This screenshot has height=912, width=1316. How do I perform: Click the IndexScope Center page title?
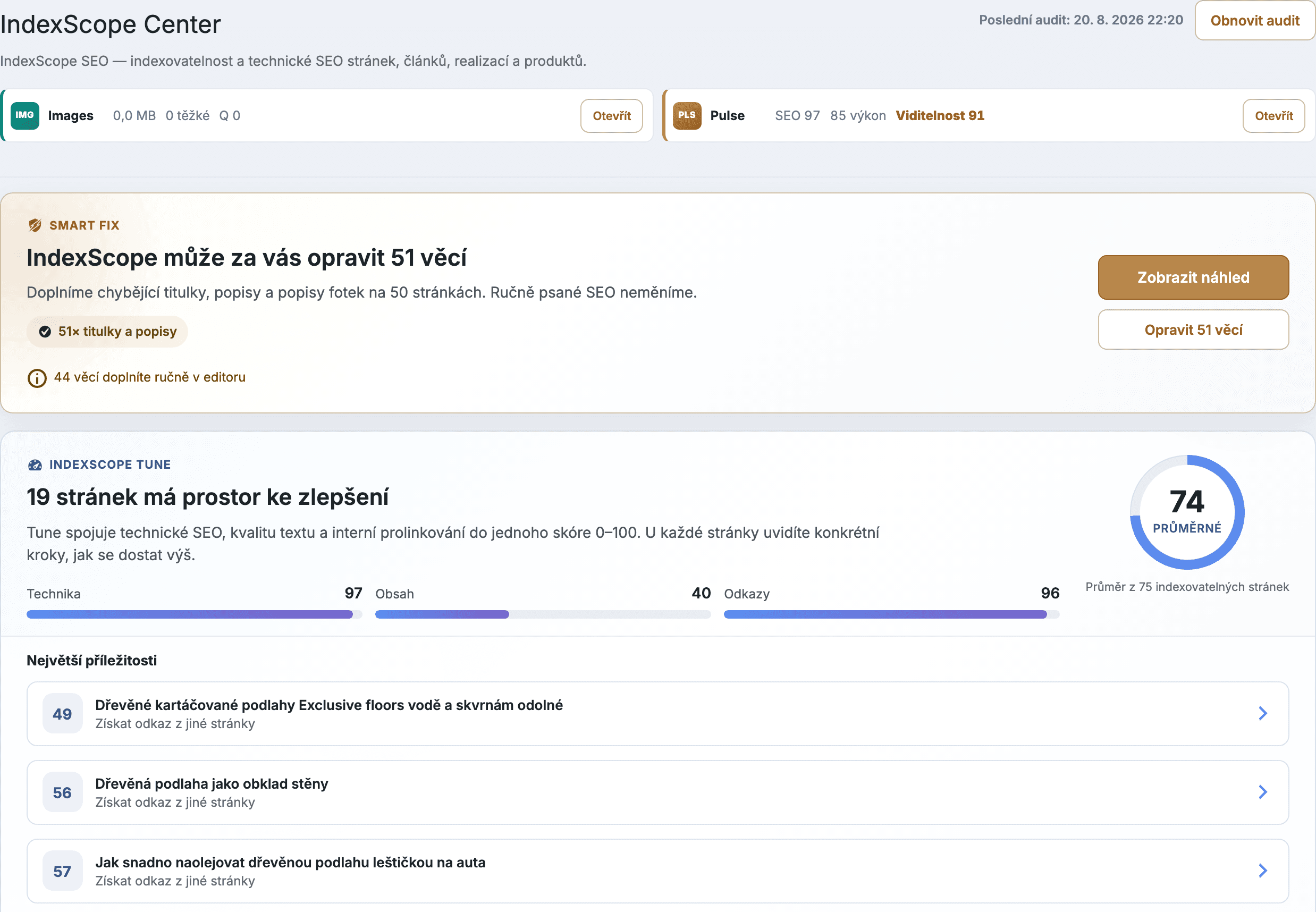110,24
